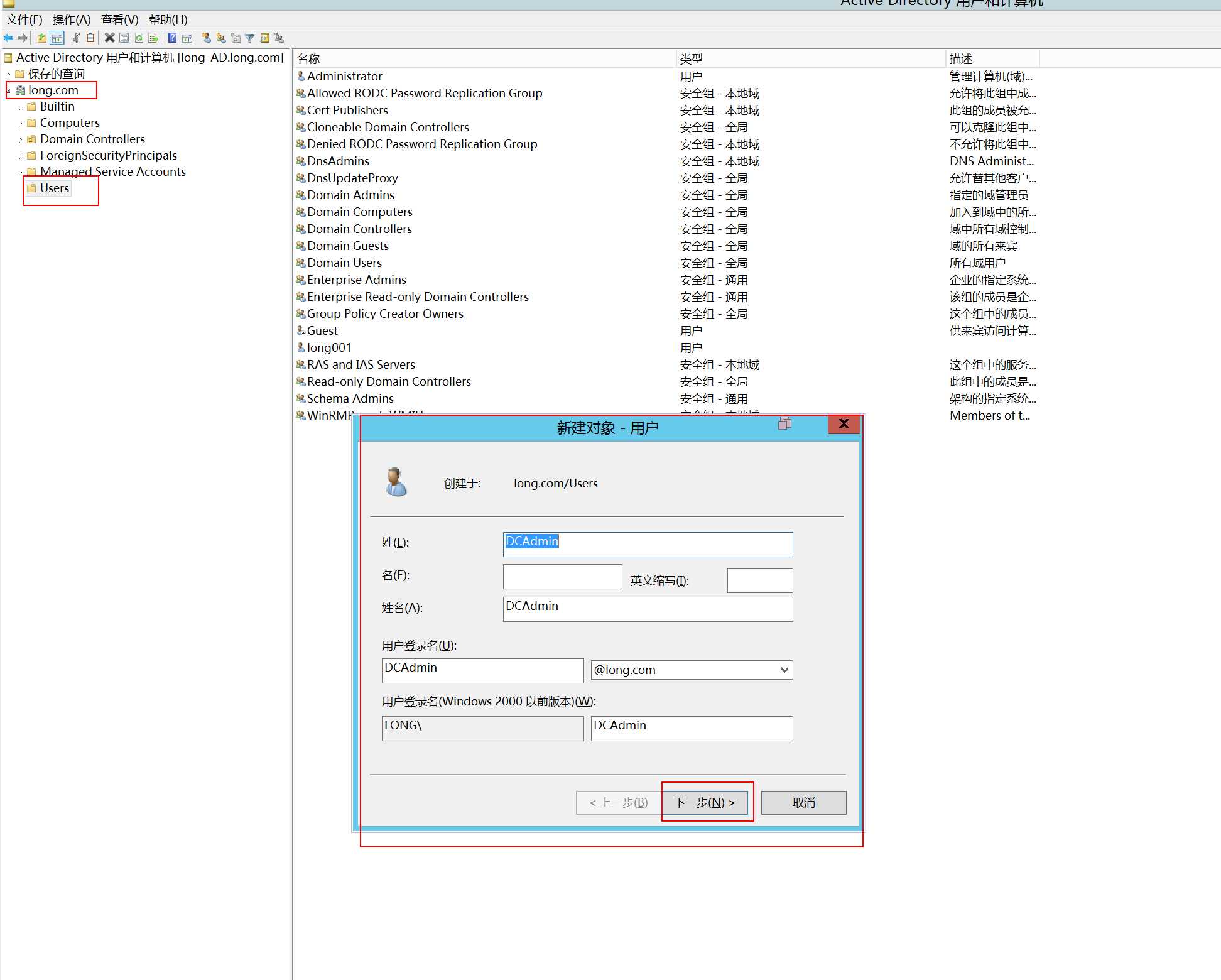
Task: Click the delete object icon in toolbar
Action: (x=108, y=39)
